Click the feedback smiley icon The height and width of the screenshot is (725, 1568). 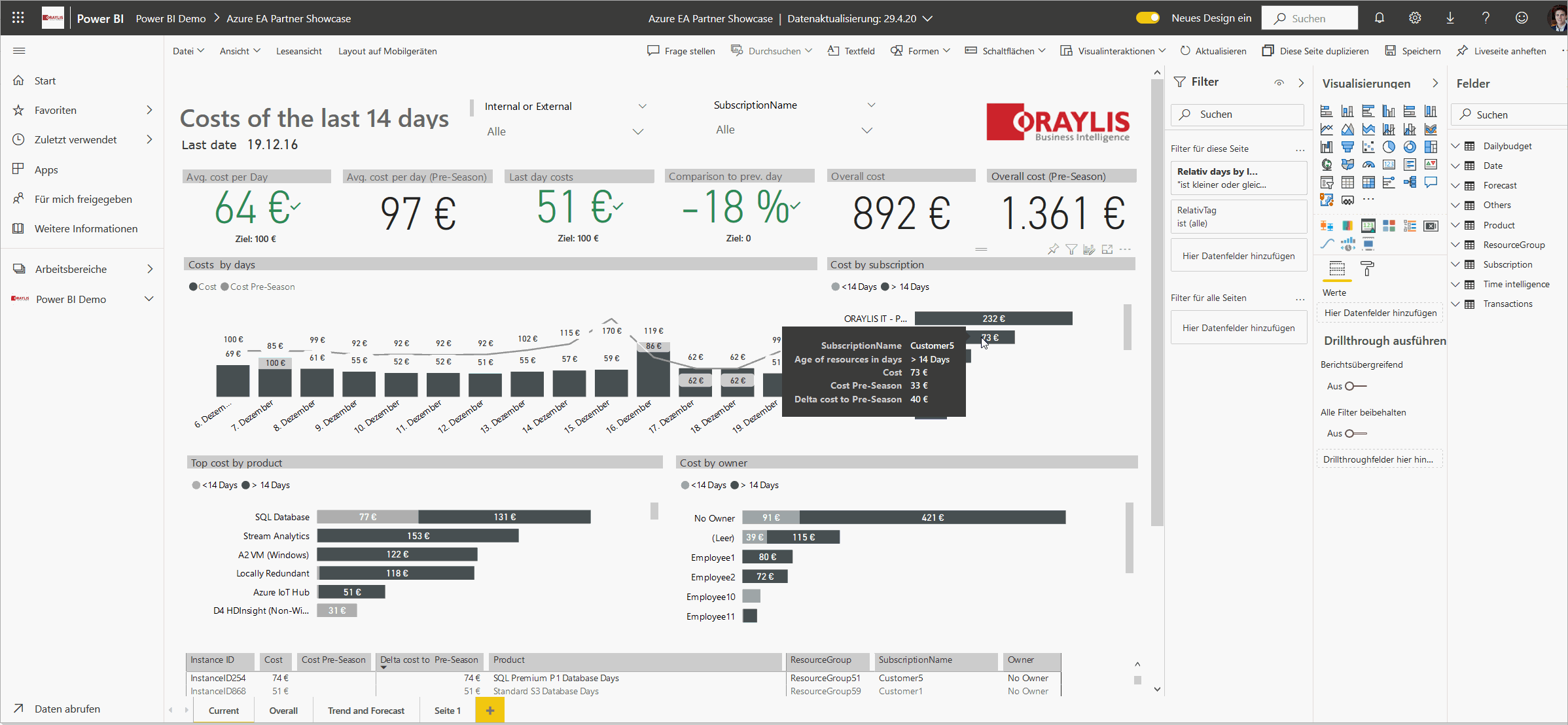pyautogui.click(x=1522, y=18)
